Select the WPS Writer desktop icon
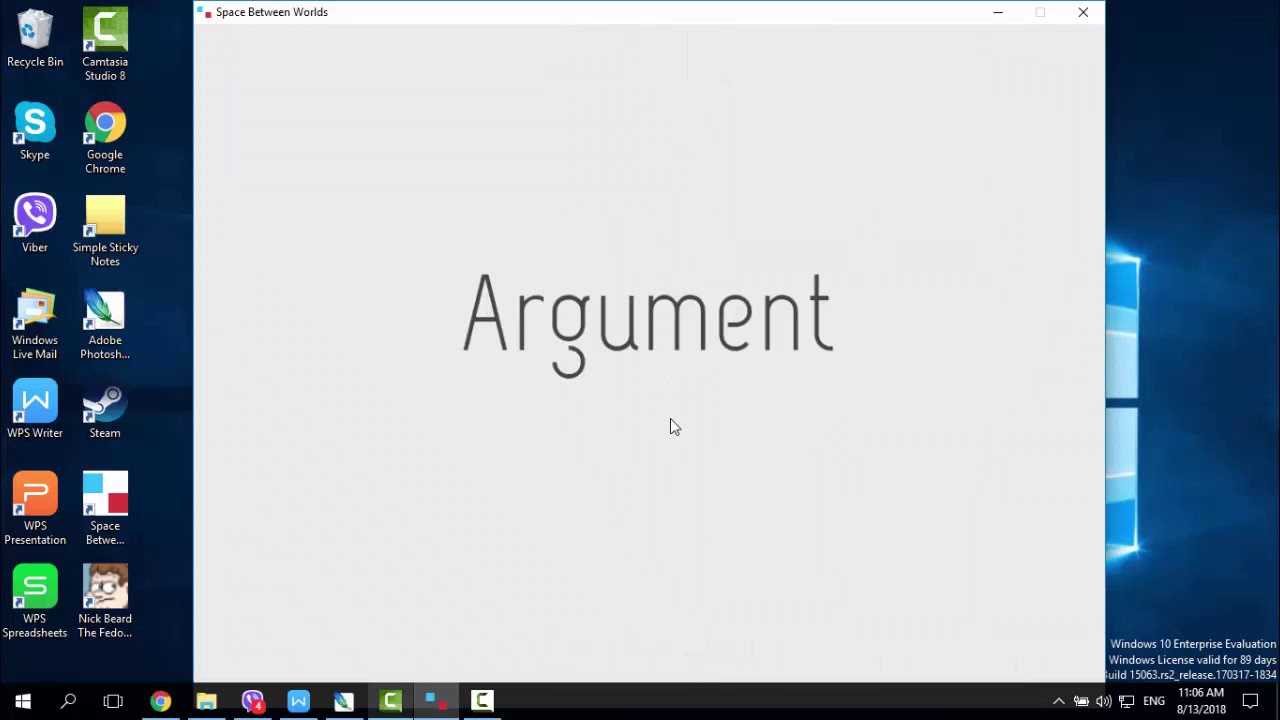Image resolution: width=1280 pixels, height=720 pixels. pyautogui.click(x=35, y=410)
